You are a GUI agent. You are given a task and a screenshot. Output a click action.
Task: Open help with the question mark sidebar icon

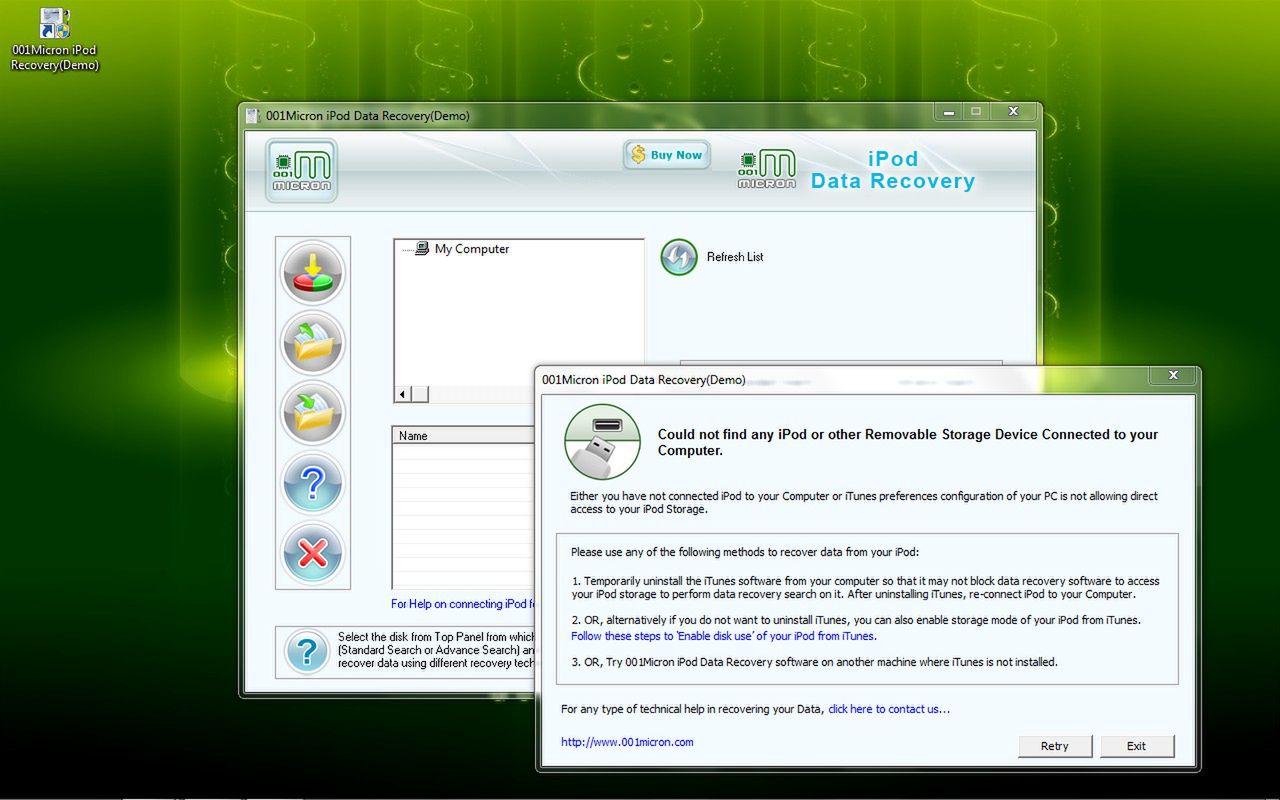tap(313, 483)
